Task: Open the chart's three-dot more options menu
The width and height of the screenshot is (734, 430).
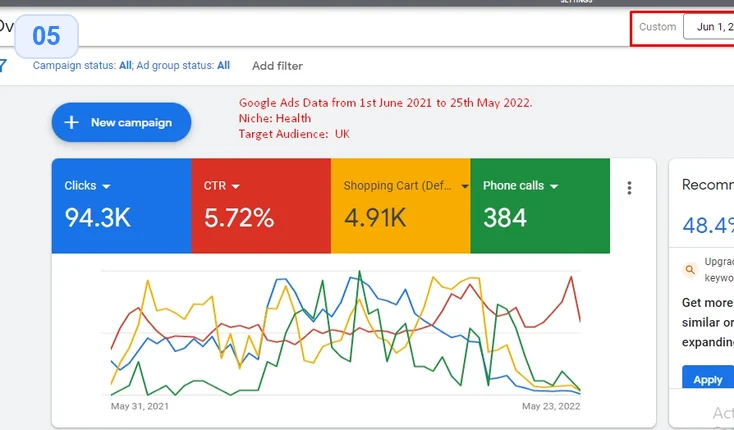Action: pyautogui.click(x=629, y=188)
